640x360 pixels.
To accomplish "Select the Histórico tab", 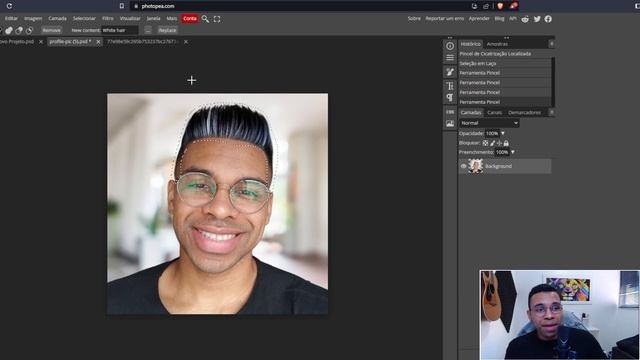I will pos(471,44).
